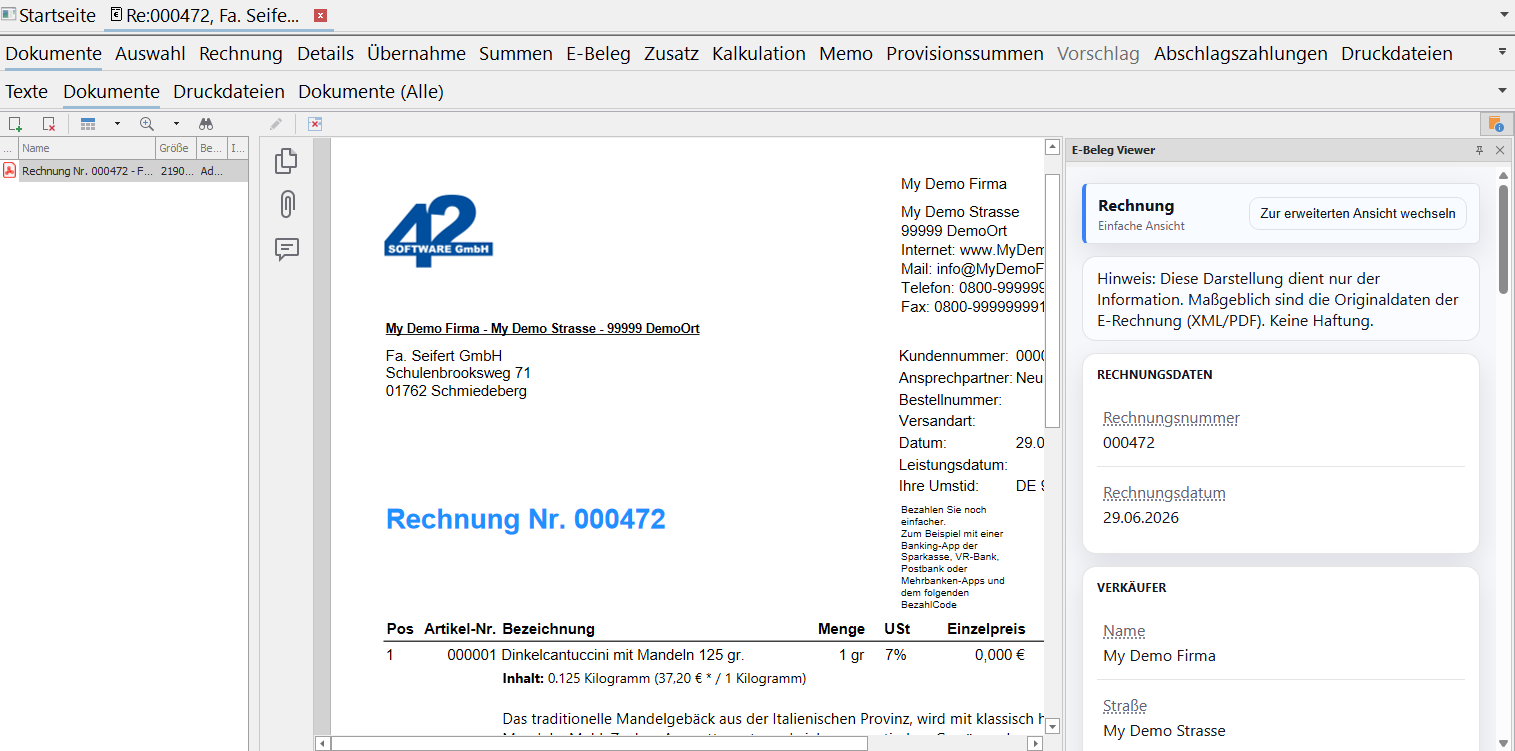Screen dimensions: 1515x751
Task: Click the Rechnungsdatum value 29.06.2026
Action: tap(1141, 517)
